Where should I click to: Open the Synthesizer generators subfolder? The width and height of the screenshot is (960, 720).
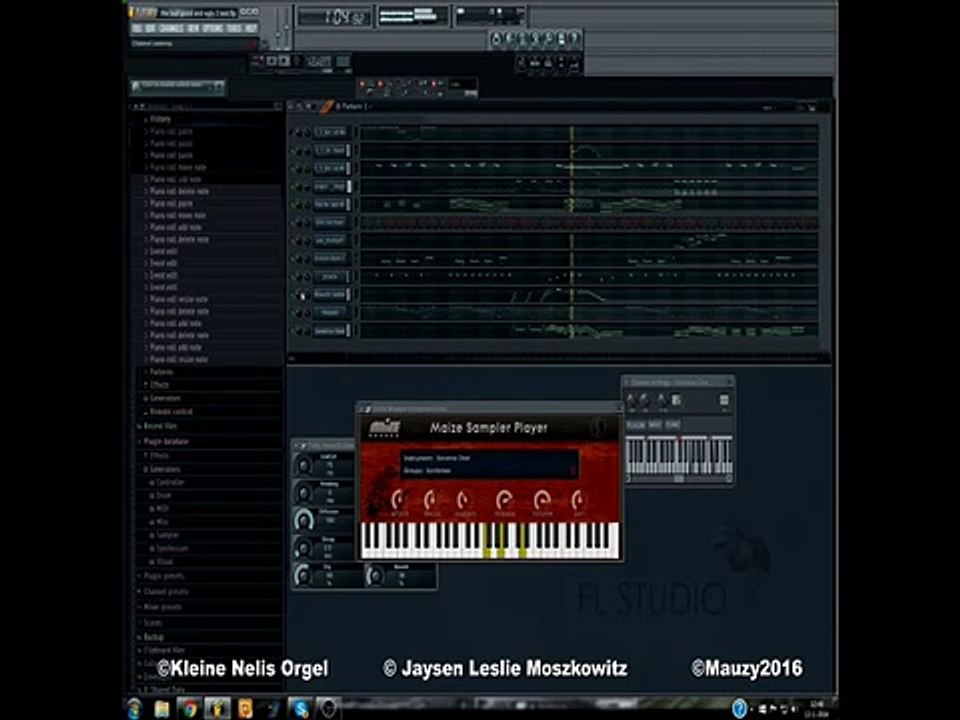pos(170,549)
